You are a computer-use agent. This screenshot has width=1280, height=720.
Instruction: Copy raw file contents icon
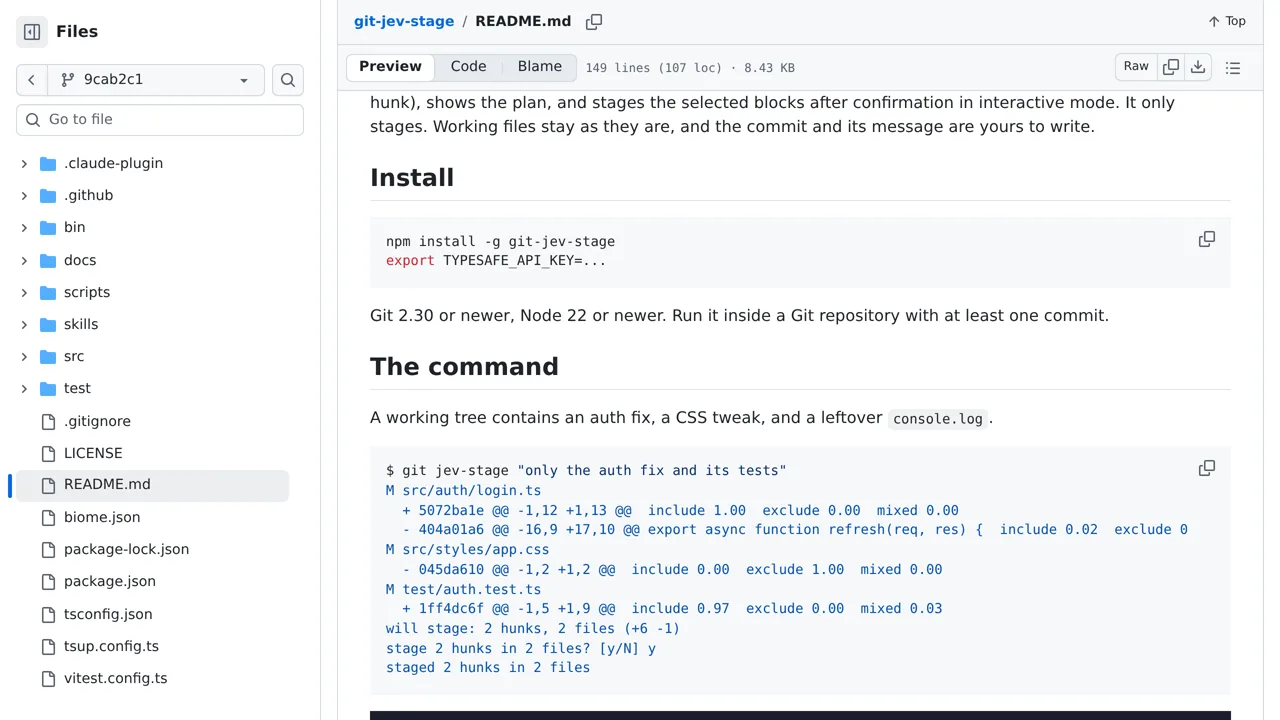1171,67
